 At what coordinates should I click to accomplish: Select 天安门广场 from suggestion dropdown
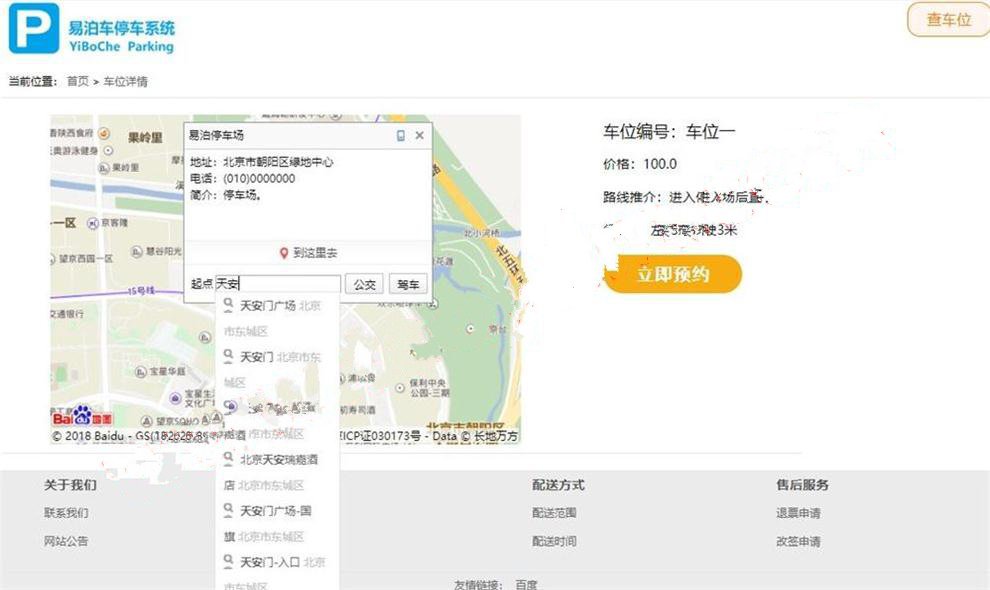tap(267, 305)
